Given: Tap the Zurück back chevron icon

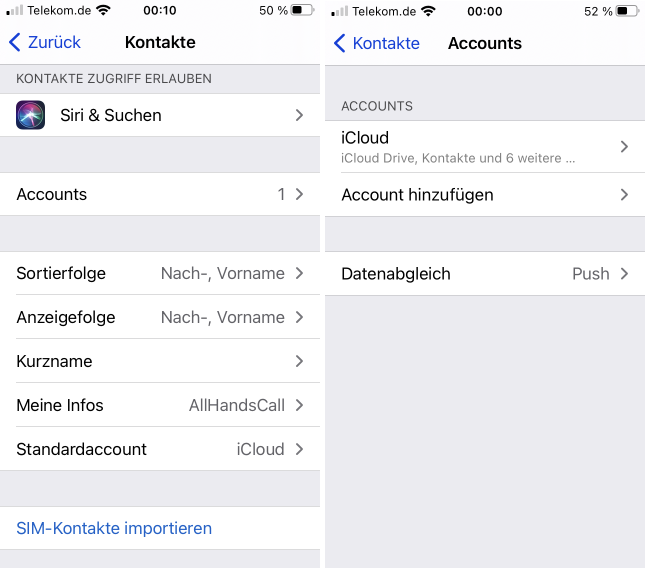Looking at the screenshot, I should [14, 43].
